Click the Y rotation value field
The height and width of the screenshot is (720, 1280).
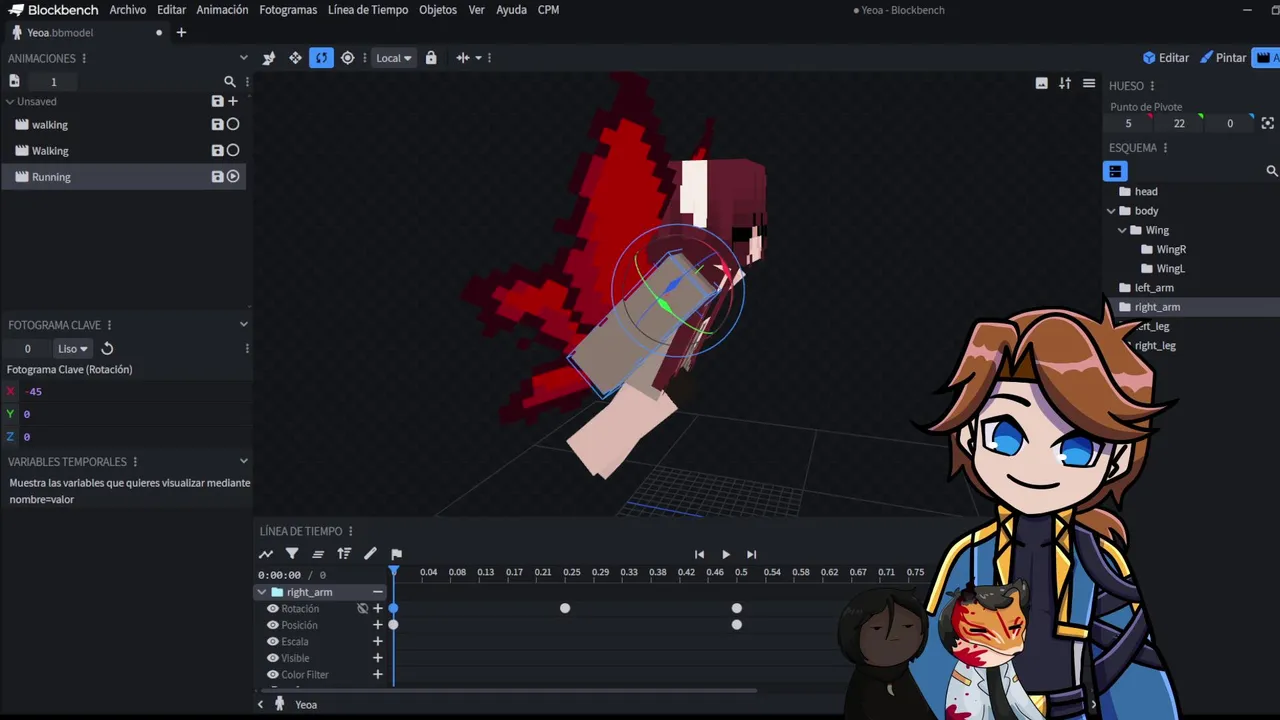(135, 414)
